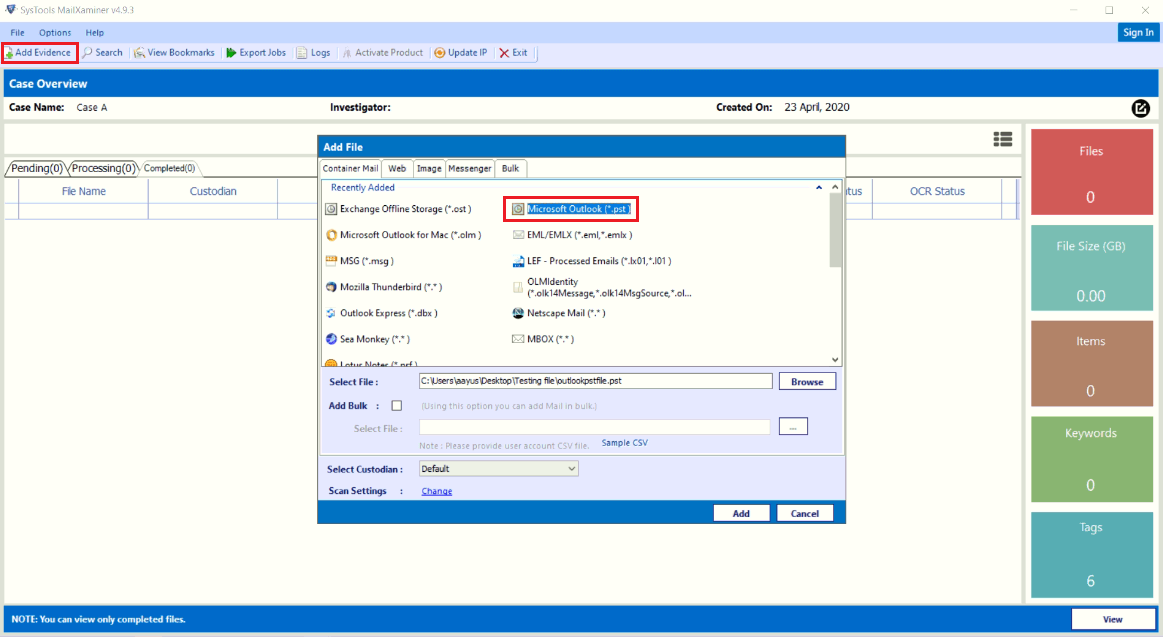
Task: Click the Add Evidence toolbar button
Action: [x=39, y=53]
